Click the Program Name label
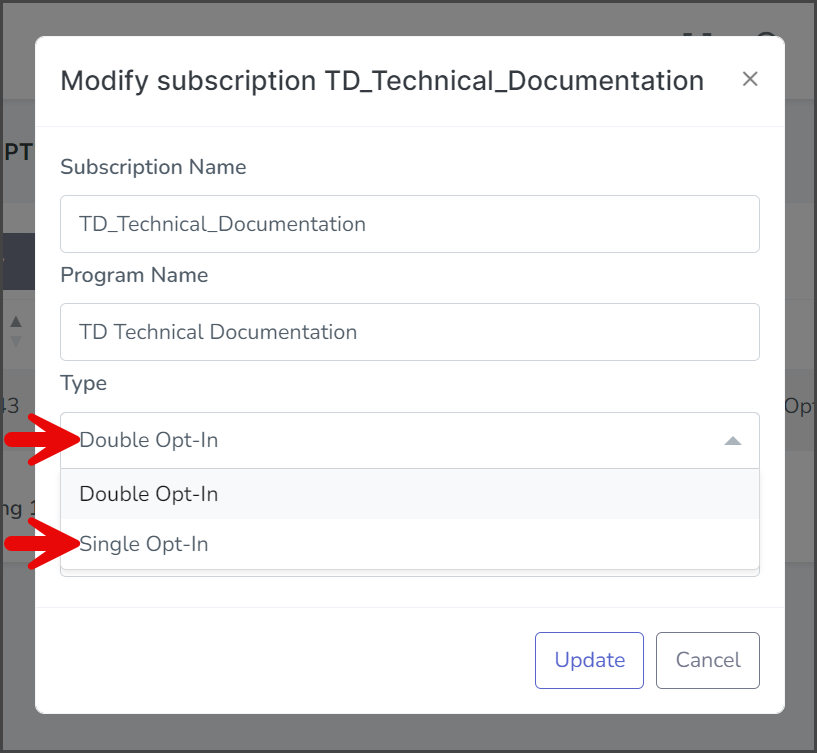 [134, 275]
